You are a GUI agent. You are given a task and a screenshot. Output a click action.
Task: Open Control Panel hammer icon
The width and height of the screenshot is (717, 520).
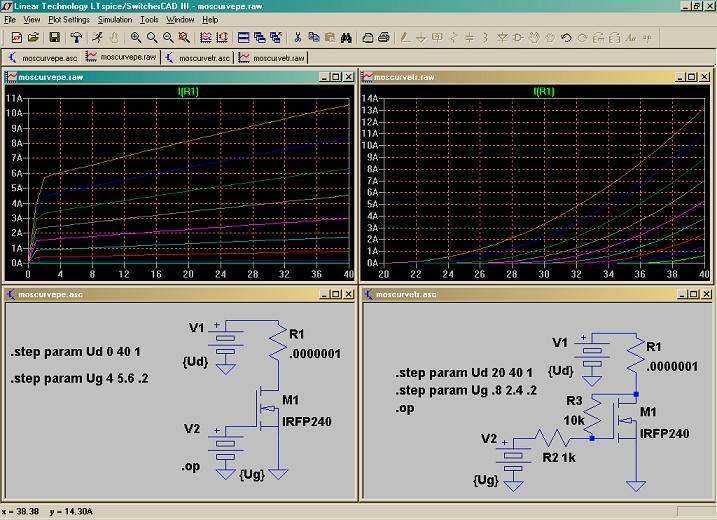pos(76,38)
